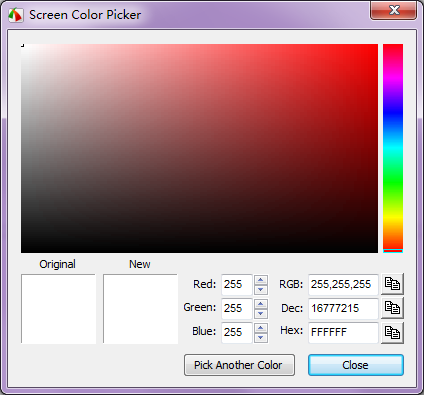The width and height of the screenshot is (424, 395).
Task: Focus the Blue value input field
Action: (237, 332)
